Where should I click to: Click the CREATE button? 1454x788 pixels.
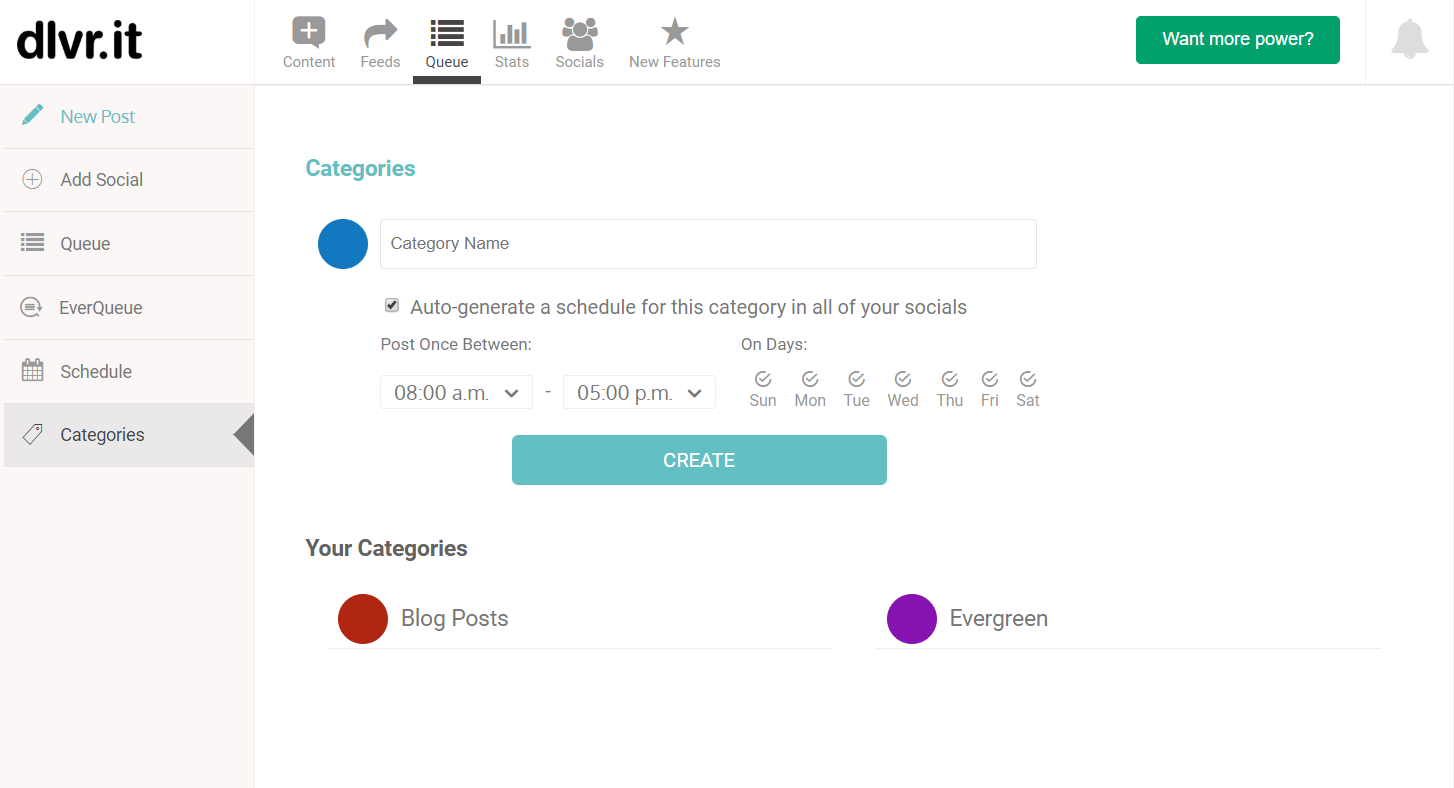coord(699,460)
